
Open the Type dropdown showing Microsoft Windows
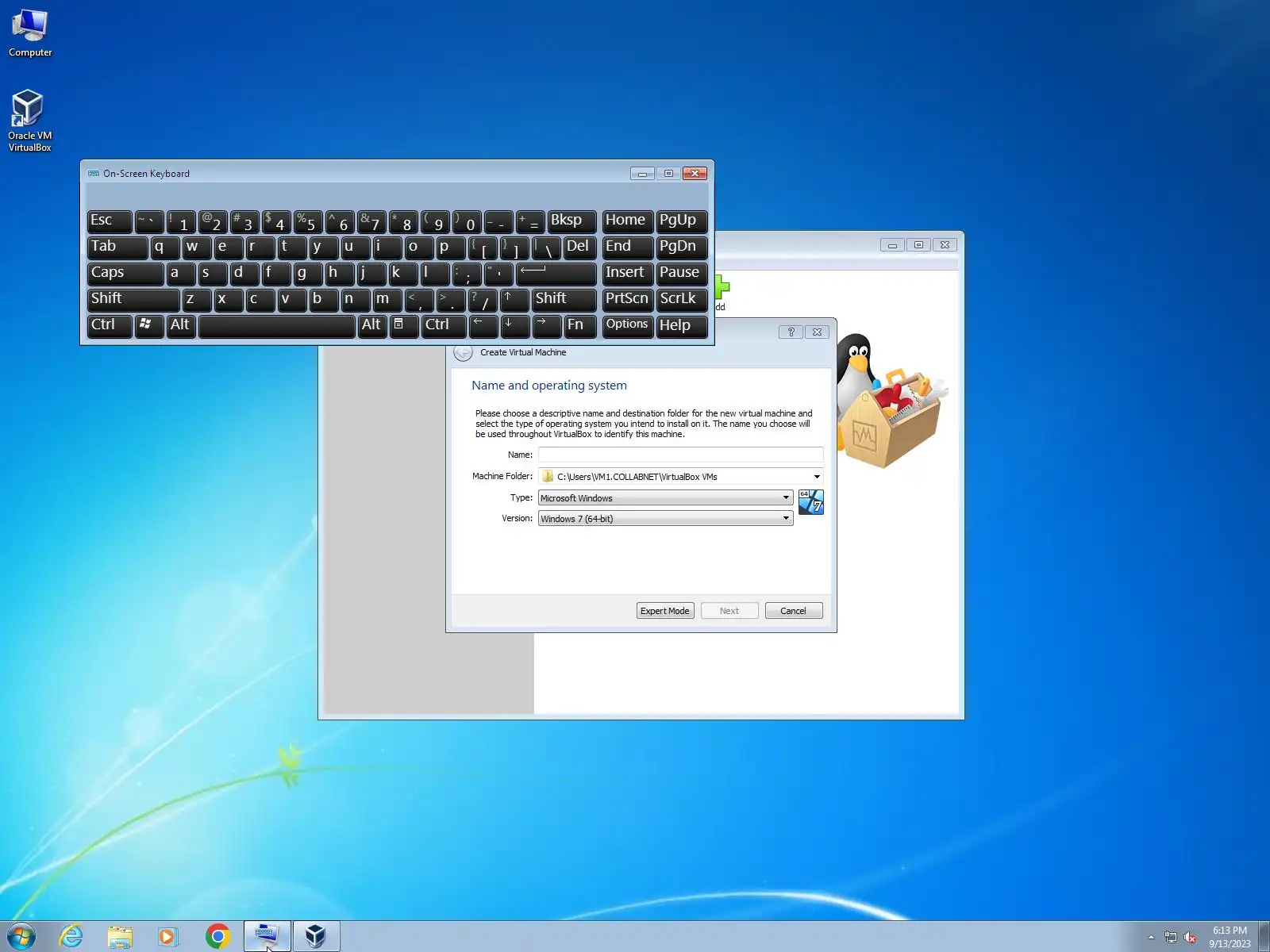665,497
